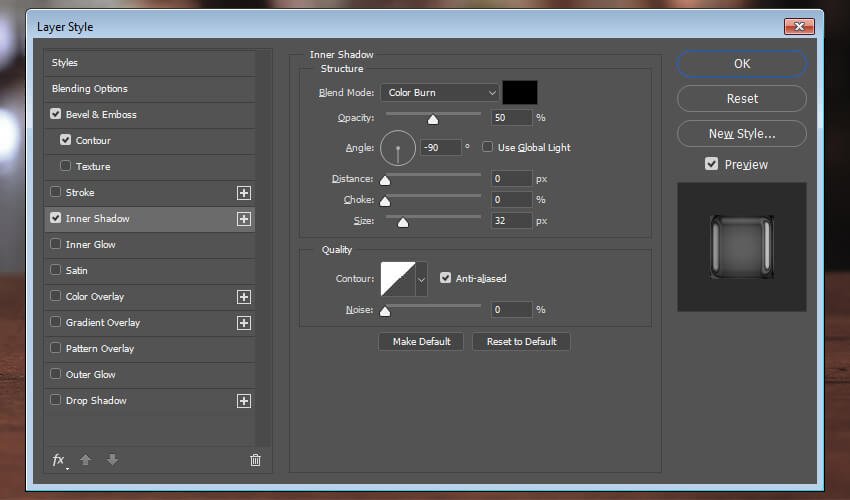Add another Drop Shadow with plus icon
850x500 pixels.
click(244, 401)
